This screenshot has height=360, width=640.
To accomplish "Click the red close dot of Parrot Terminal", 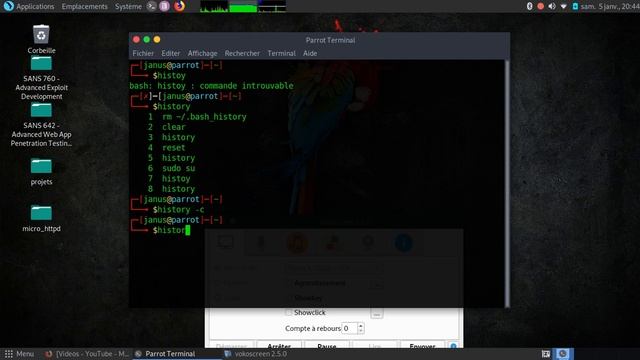I will coord(136,39).
